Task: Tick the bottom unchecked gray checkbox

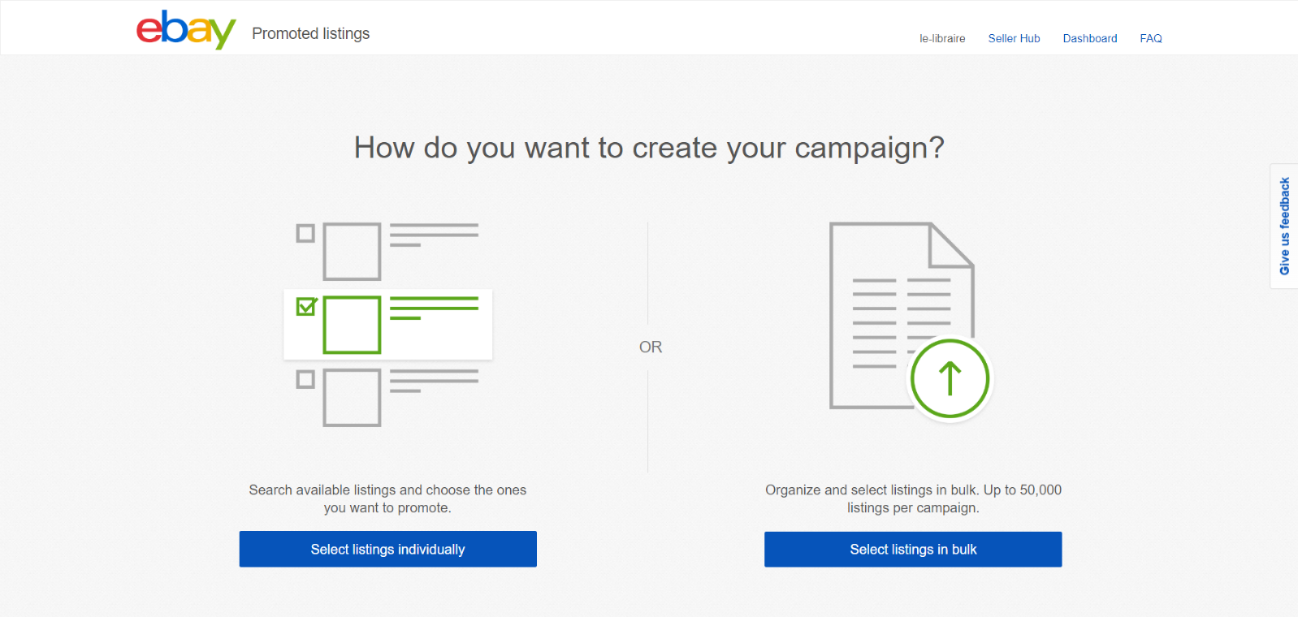Action: point(306,379)
